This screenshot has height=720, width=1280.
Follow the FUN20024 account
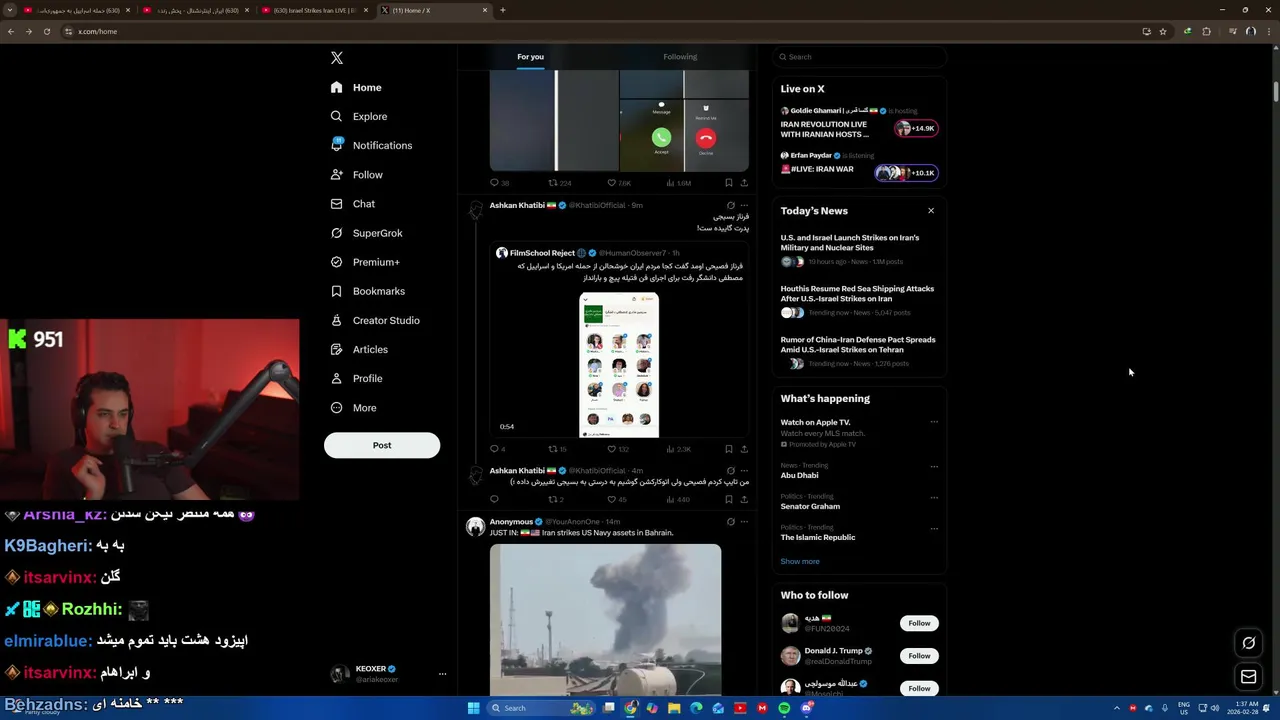pyautogui.click(x=919, y=623)
